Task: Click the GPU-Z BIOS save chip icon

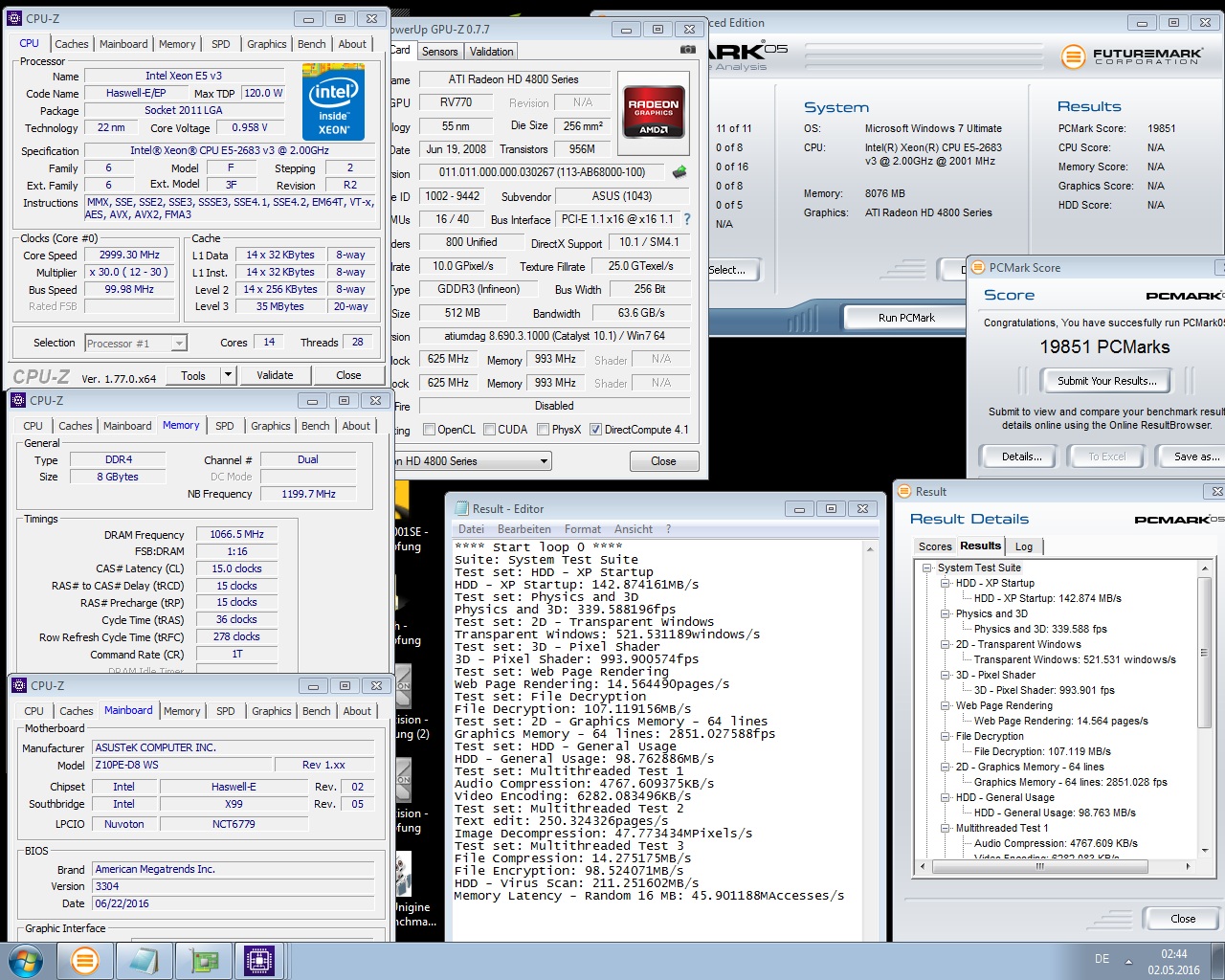Action: pos(679,172)
